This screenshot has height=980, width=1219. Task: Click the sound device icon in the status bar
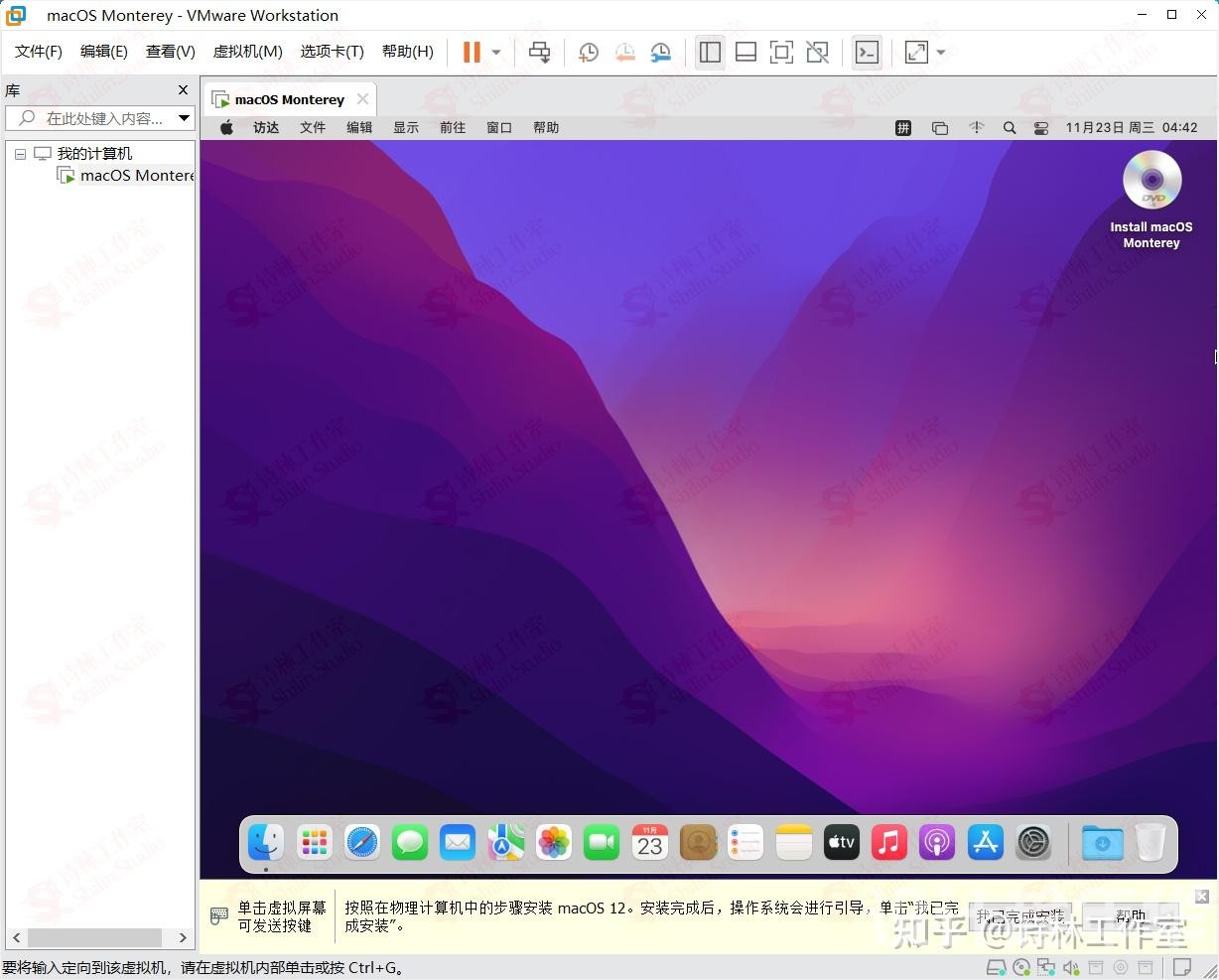coord(1070,967)
